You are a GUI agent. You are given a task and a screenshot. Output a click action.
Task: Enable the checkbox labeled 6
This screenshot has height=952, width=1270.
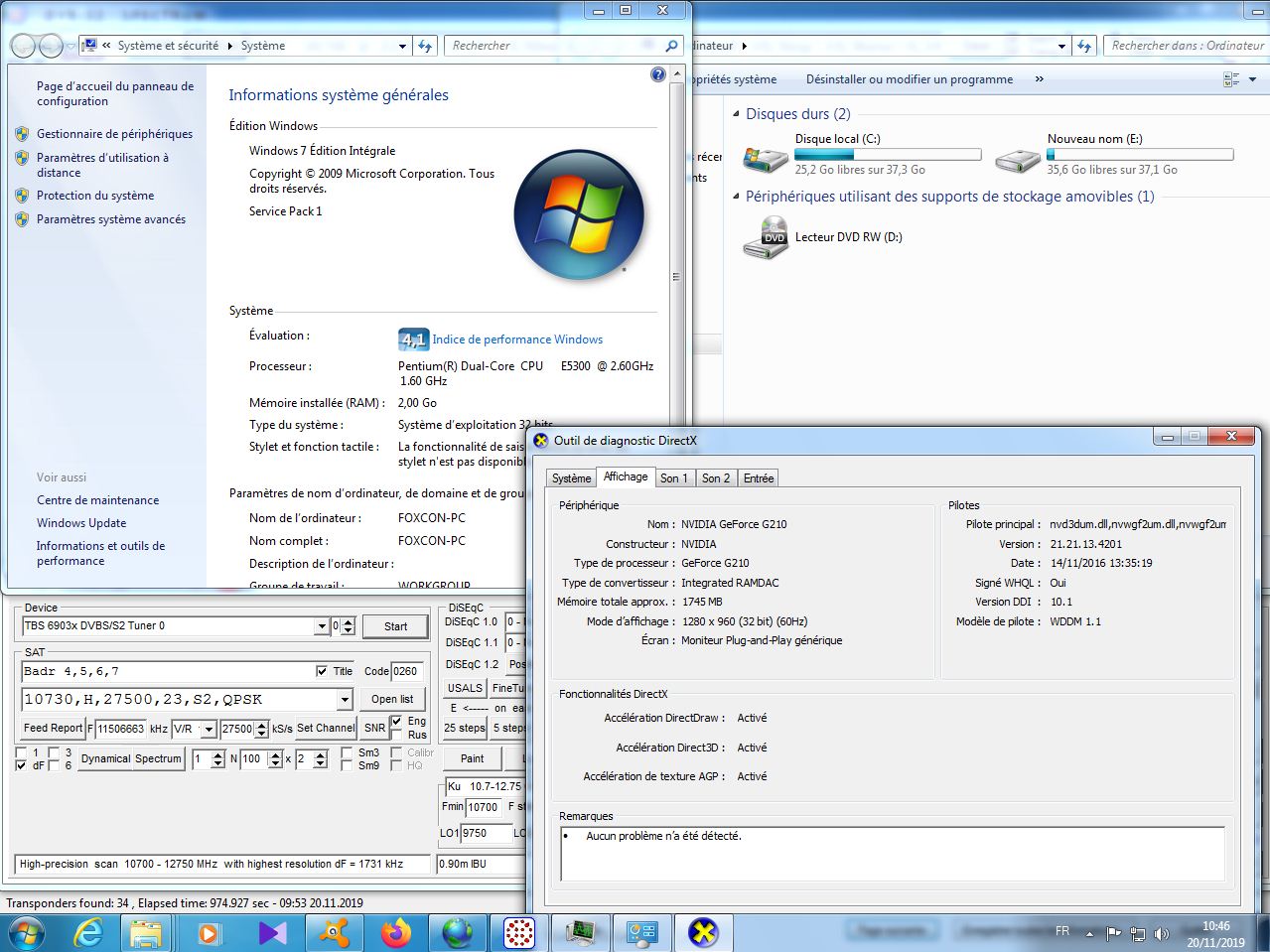[54, 765]
